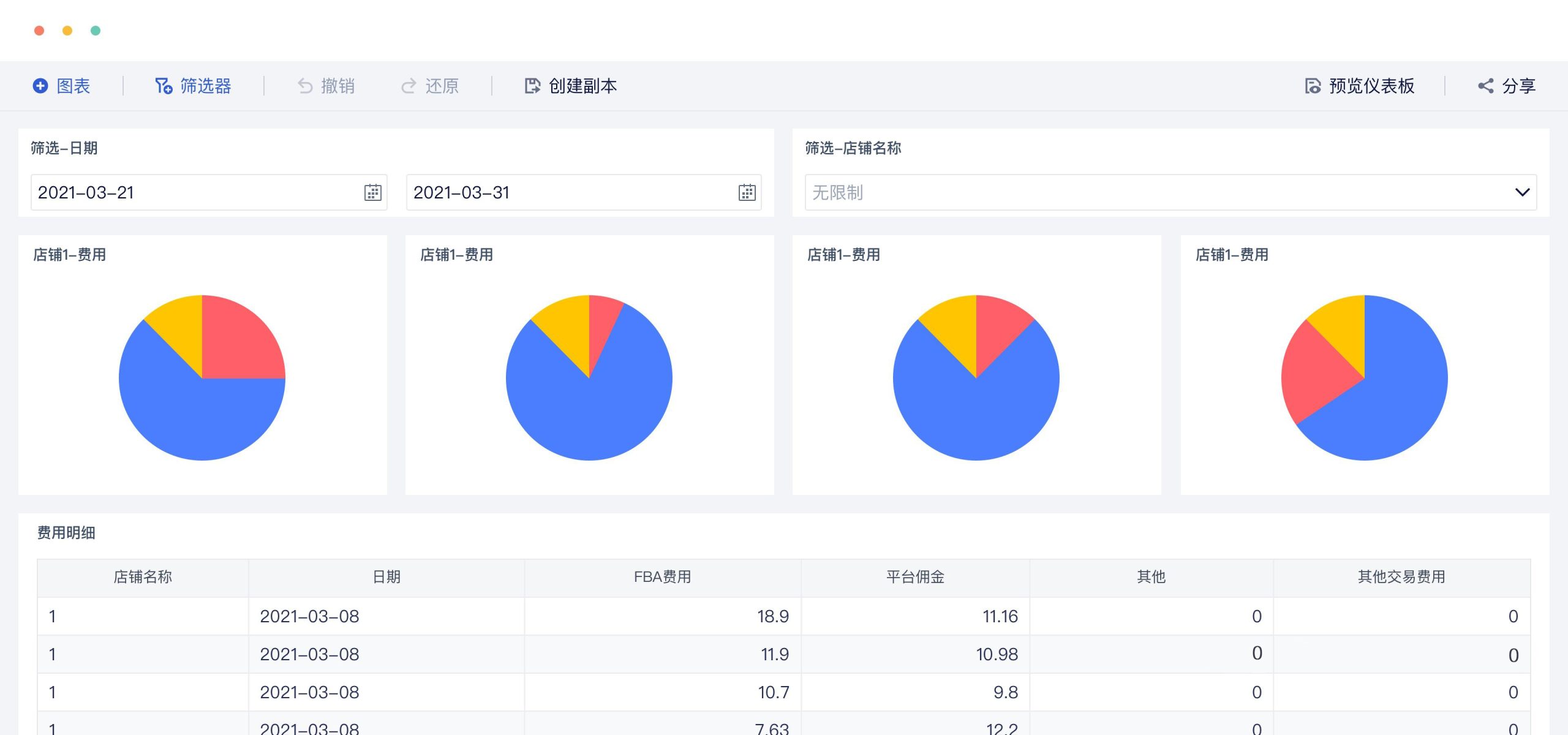Click the 创建副本 copy icon
1568x735 pixels.
pos(532,86)
